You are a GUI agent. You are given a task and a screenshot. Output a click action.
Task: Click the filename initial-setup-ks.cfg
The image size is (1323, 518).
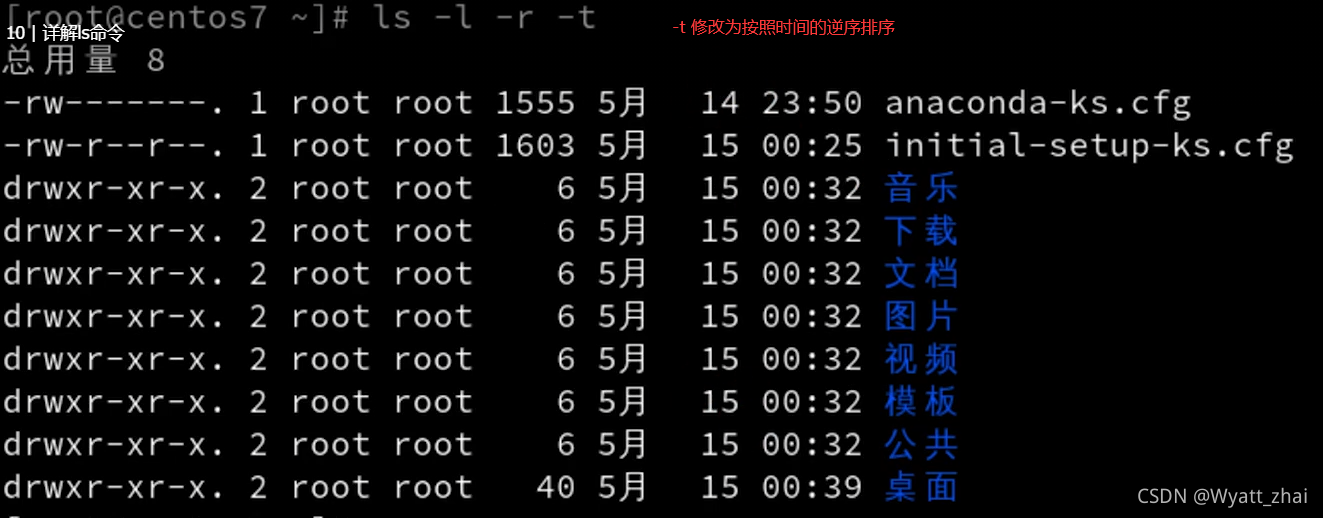(x=1089, y=146)
